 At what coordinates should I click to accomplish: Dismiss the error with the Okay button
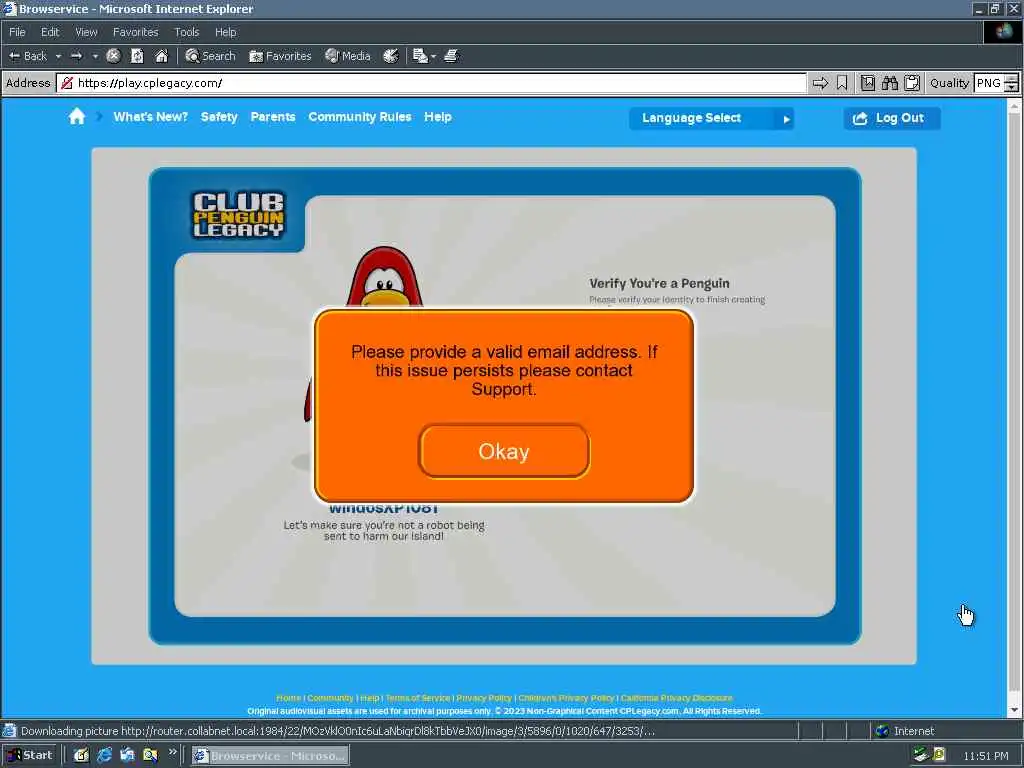(x=504, y=451)
